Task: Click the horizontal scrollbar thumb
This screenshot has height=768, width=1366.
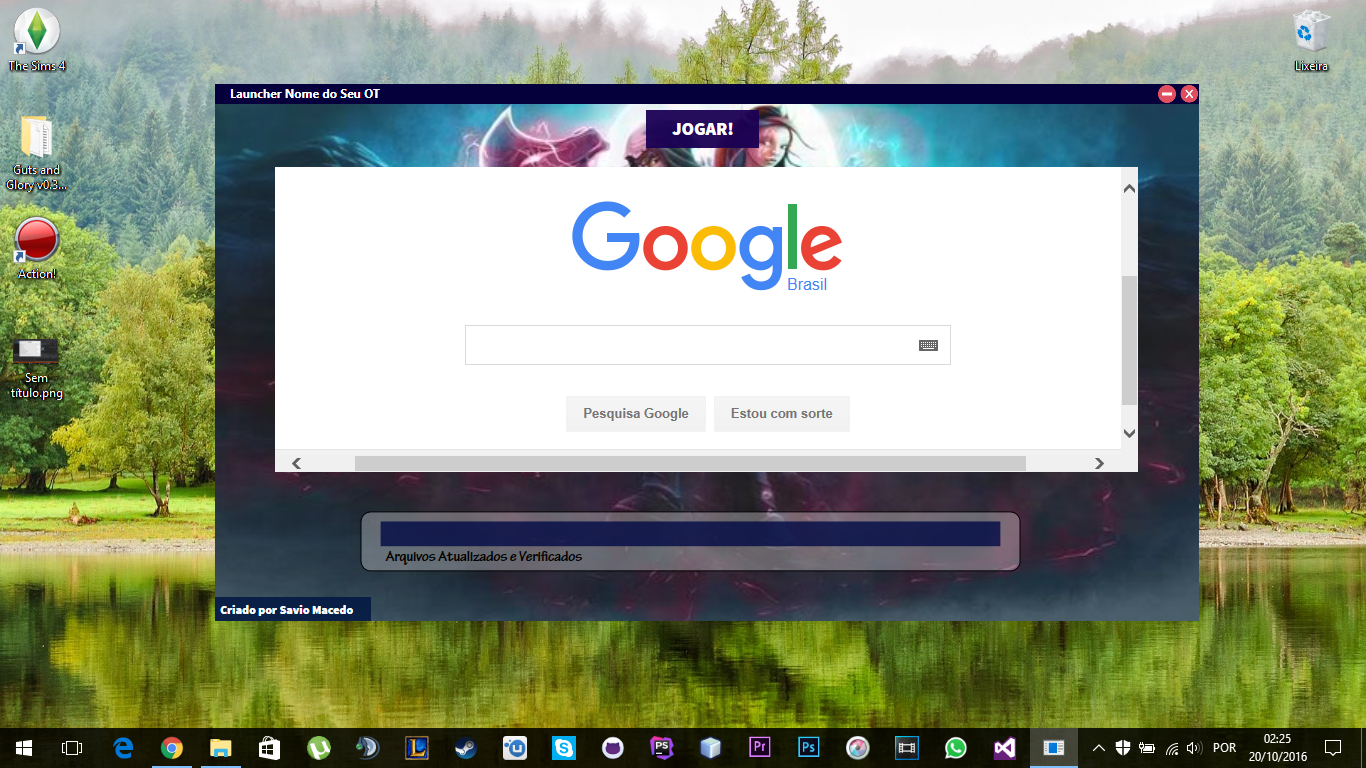Action: tap(690, 463)
